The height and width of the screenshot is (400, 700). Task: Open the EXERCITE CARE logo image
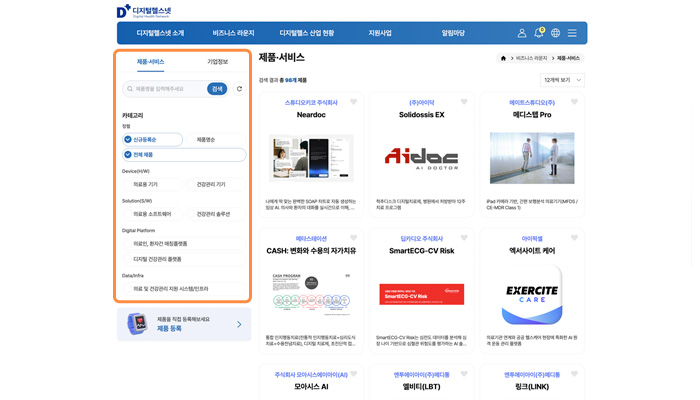pos(532,295)
